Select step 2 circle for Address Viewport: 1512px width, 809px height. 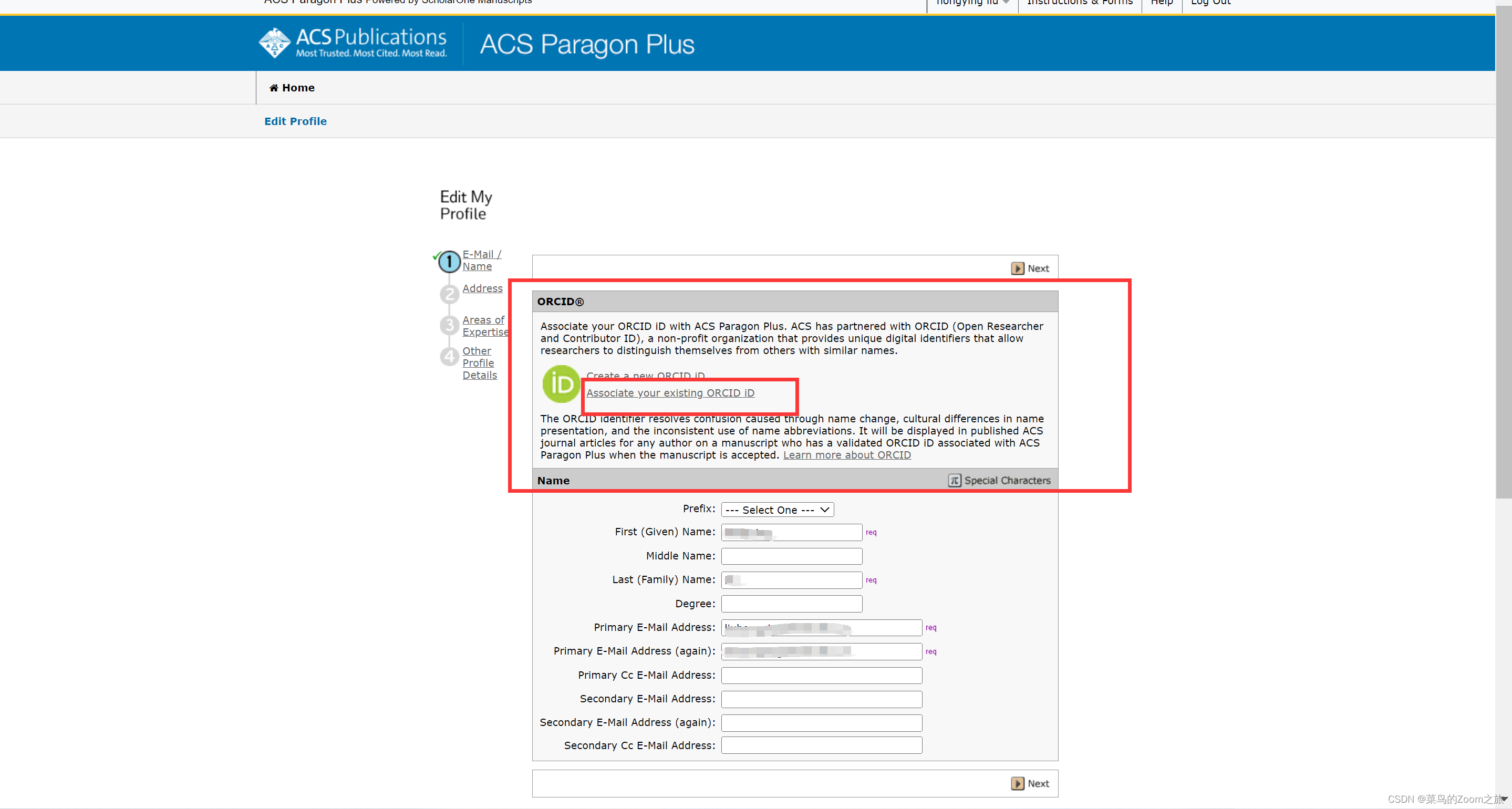point(450,294)
